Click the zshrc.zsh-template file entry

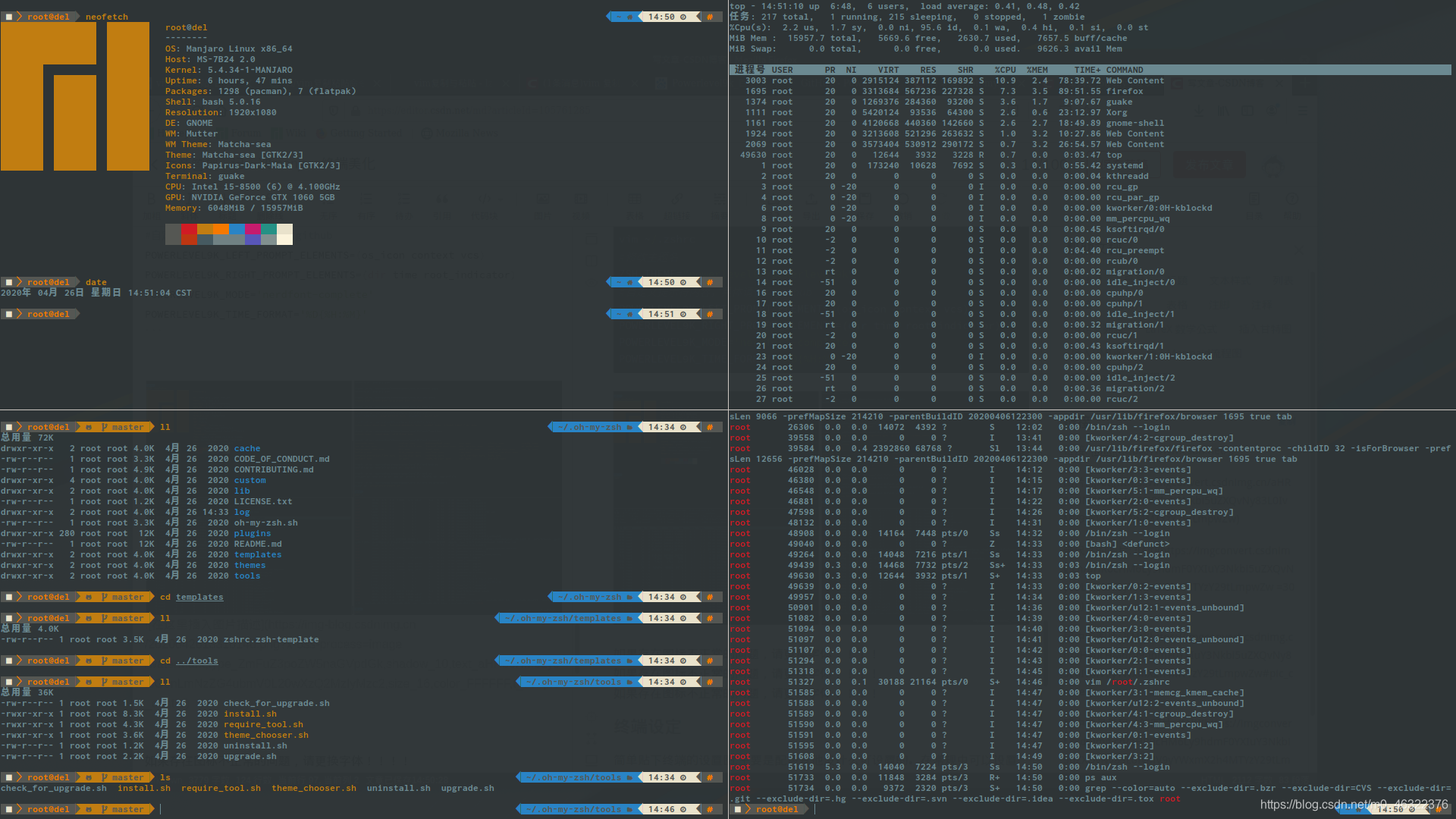click(271, 639)
